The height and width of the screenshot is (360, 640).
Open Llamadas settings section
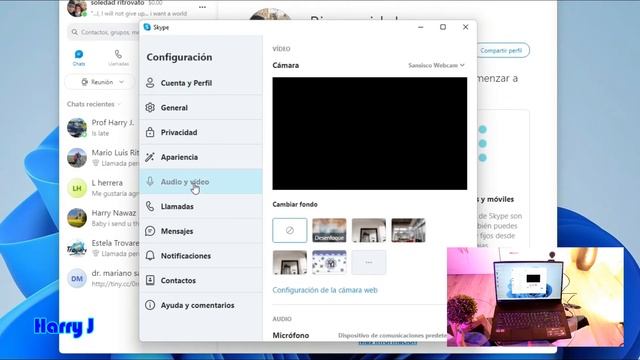tap(201, 207)
